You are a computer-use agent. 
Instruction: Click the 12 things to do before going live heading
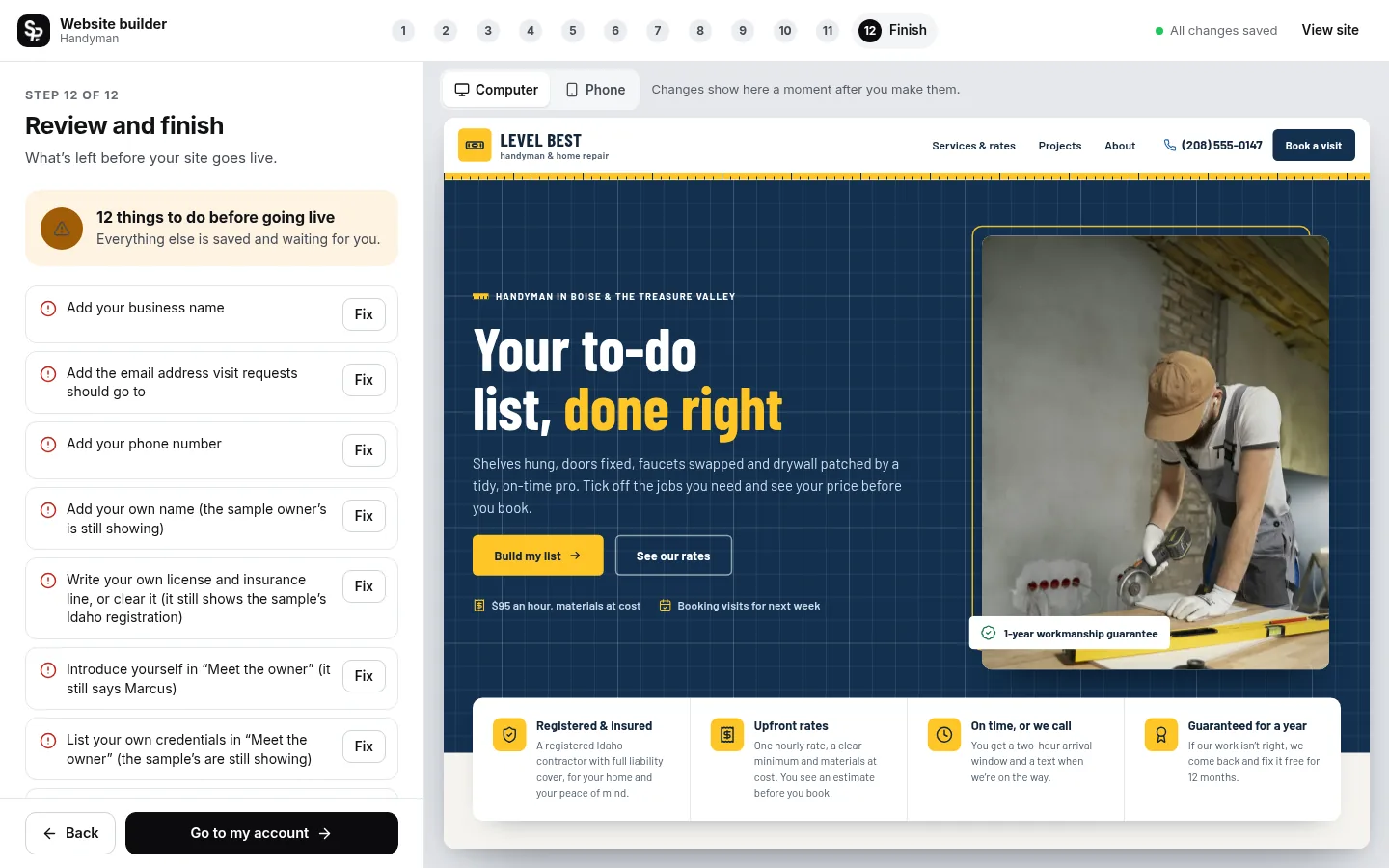click(215, 218)
